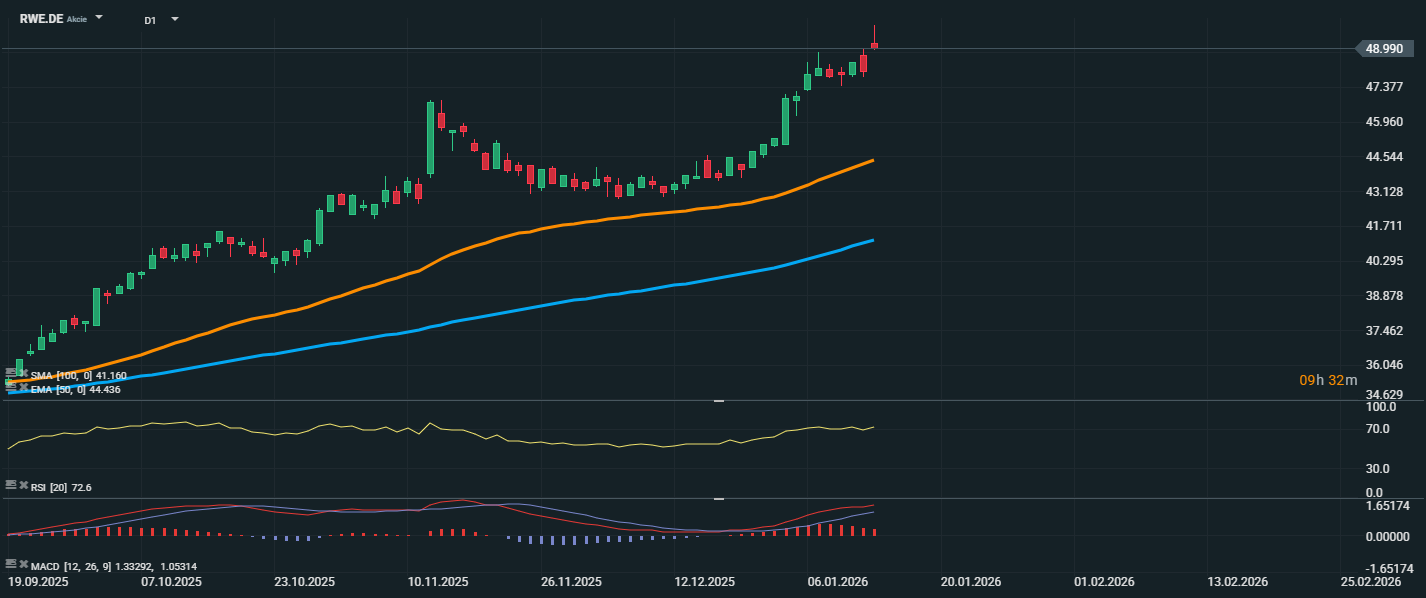The image size is (1426, 598).
Task: Click the 10.11.2025 date on time axis
Action: pyautogui.click(x=438, y=581)
